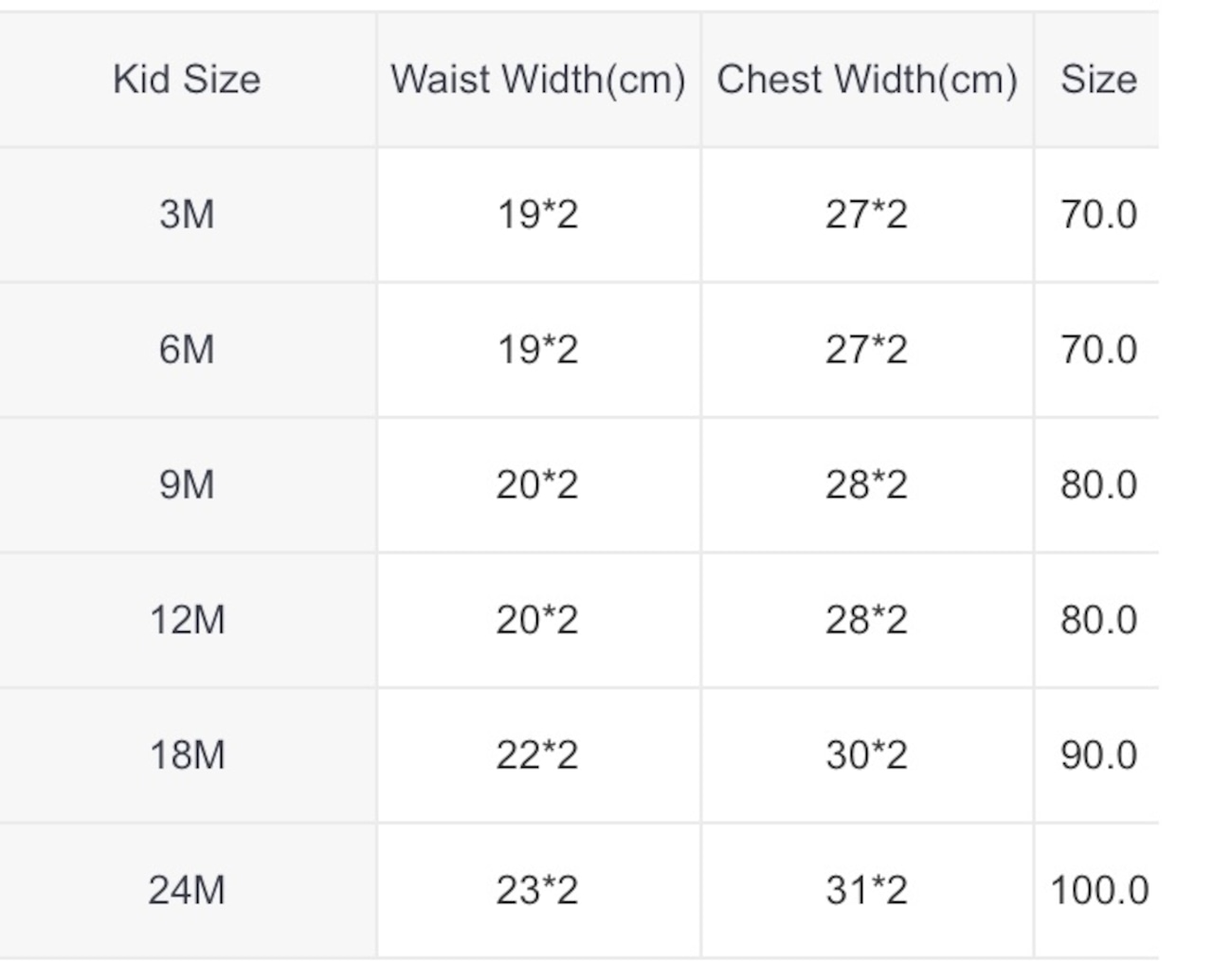This screenshot has height=980, width=1213.
Task: Select chest value 30*2 for 18M
Action: point(866,755)
